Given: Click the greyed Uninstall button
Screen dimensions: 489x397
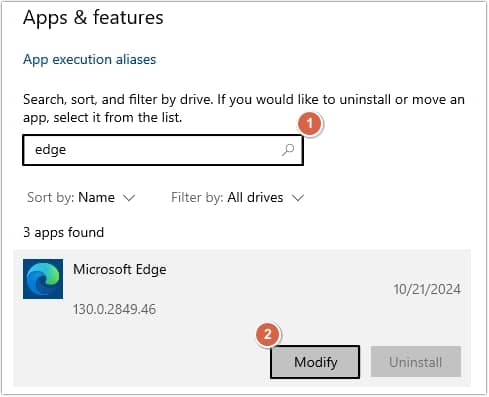Looking at the screenshot, I should pyautogui.click(x=416, y=362).
